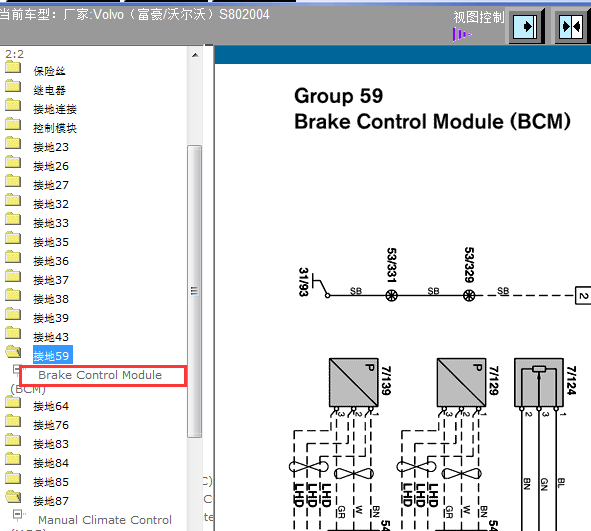591x531 pixels.
Task: Open folder icon beside 接地23
Action: tap(13, 143)
